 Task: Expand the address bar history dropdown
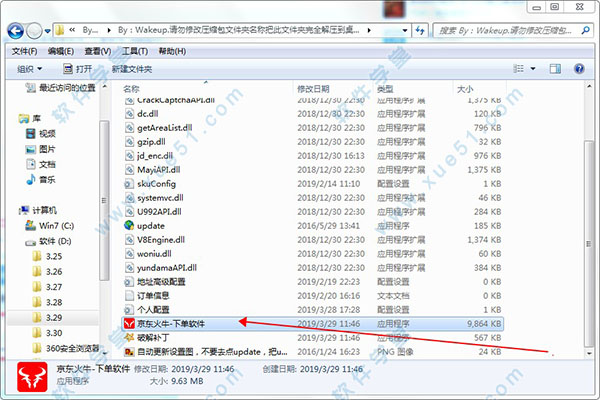pyautogui.click(x=404, y=30)
